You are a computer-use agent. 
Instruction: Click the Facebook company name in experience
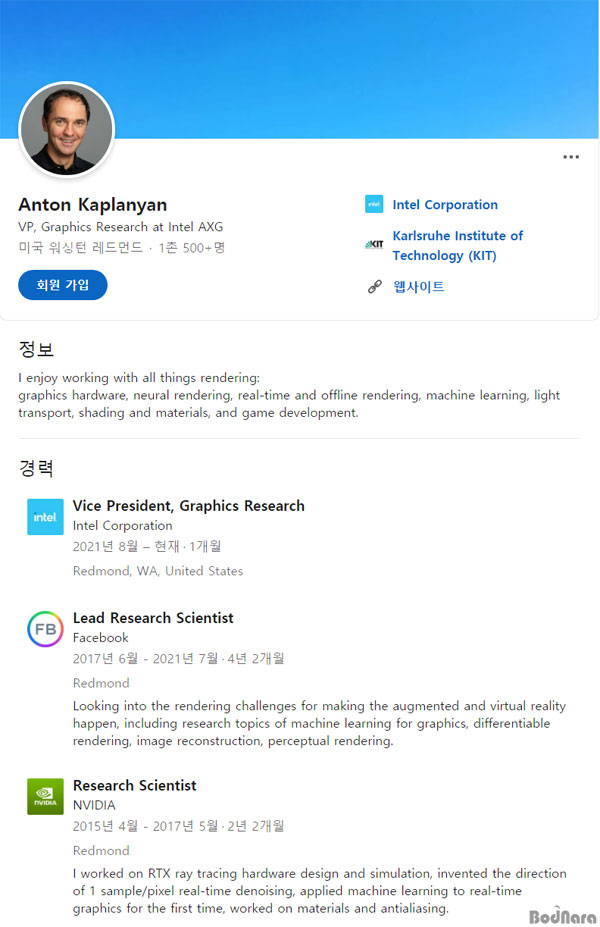pyautogui.click(x=100, y=638)
